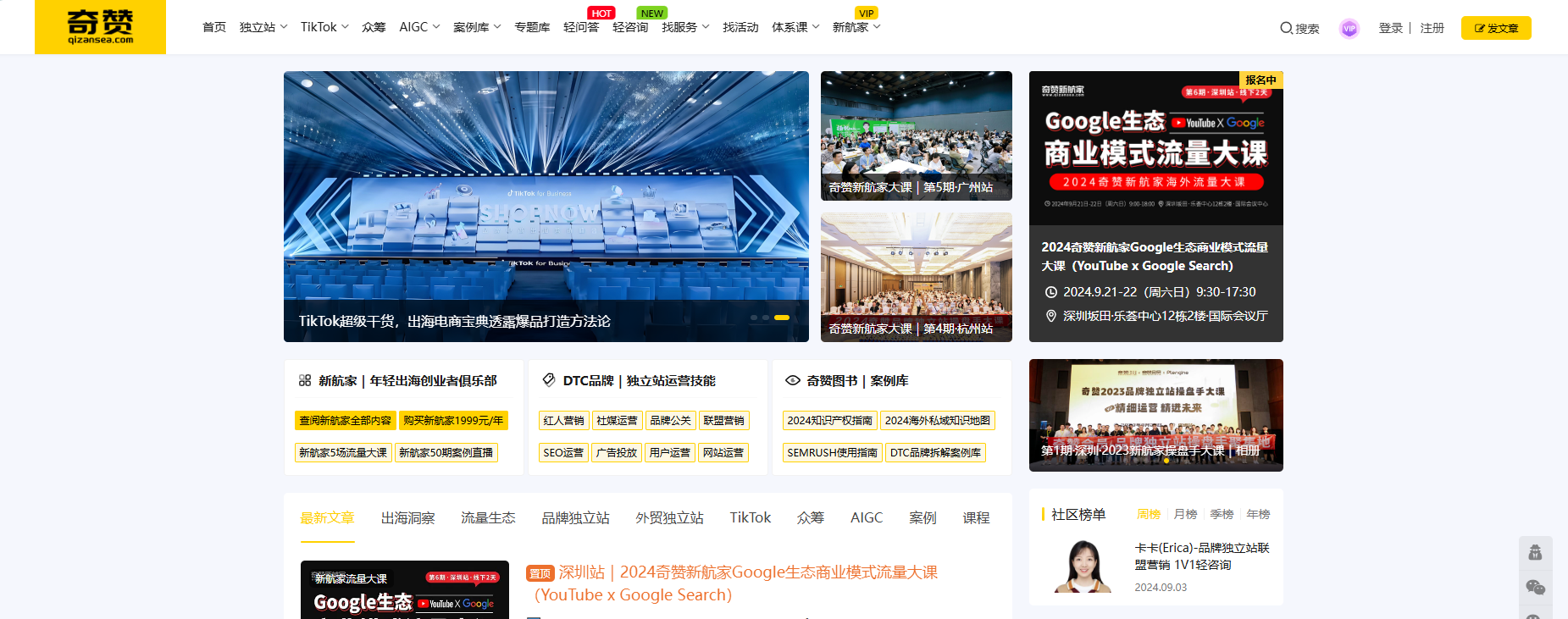The width and height of the screenshot is (1568, 619).
Task: Click the active yellow carousel indicator
Action: pos(782,318)
